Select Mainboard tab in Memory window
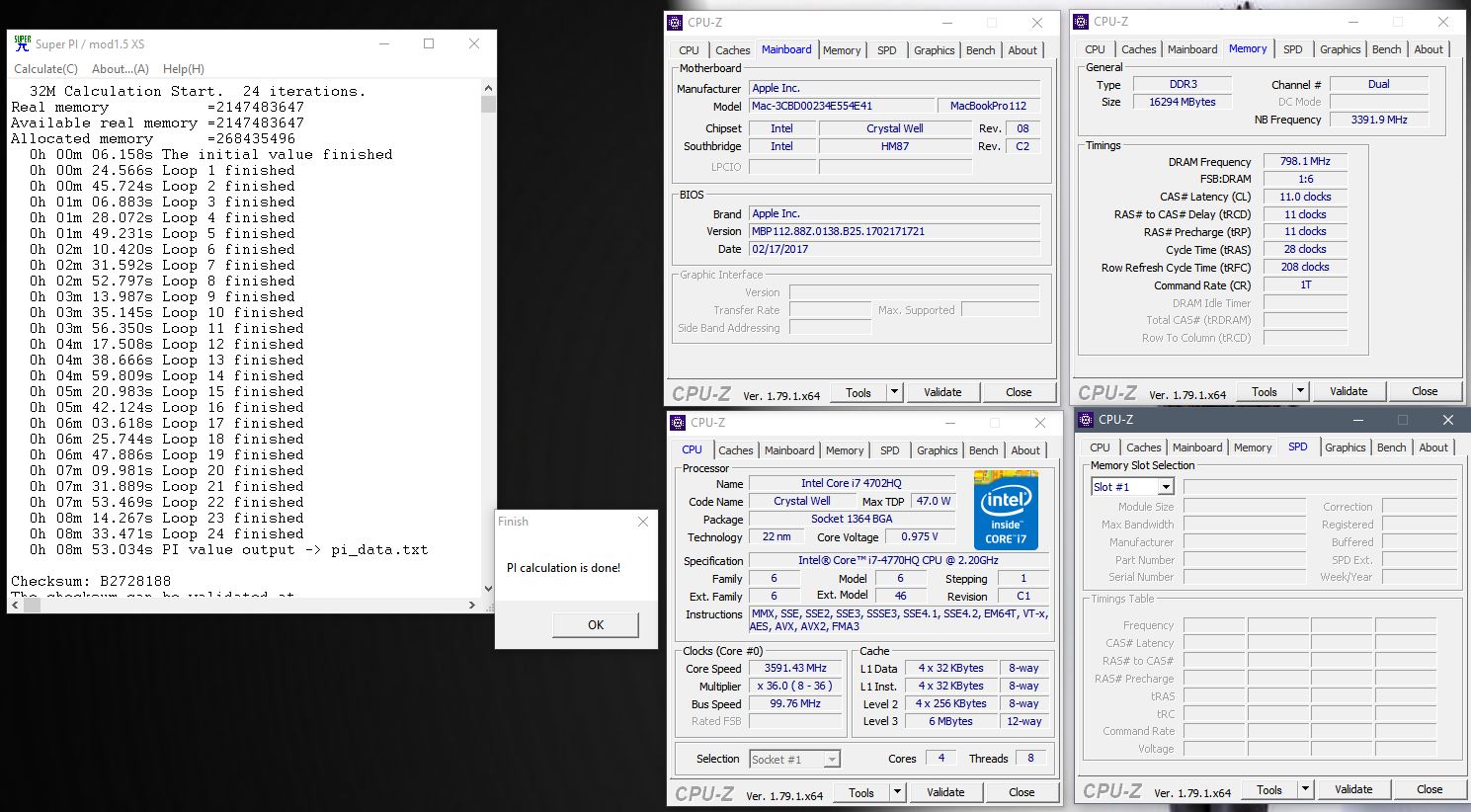 point(1192,49)
